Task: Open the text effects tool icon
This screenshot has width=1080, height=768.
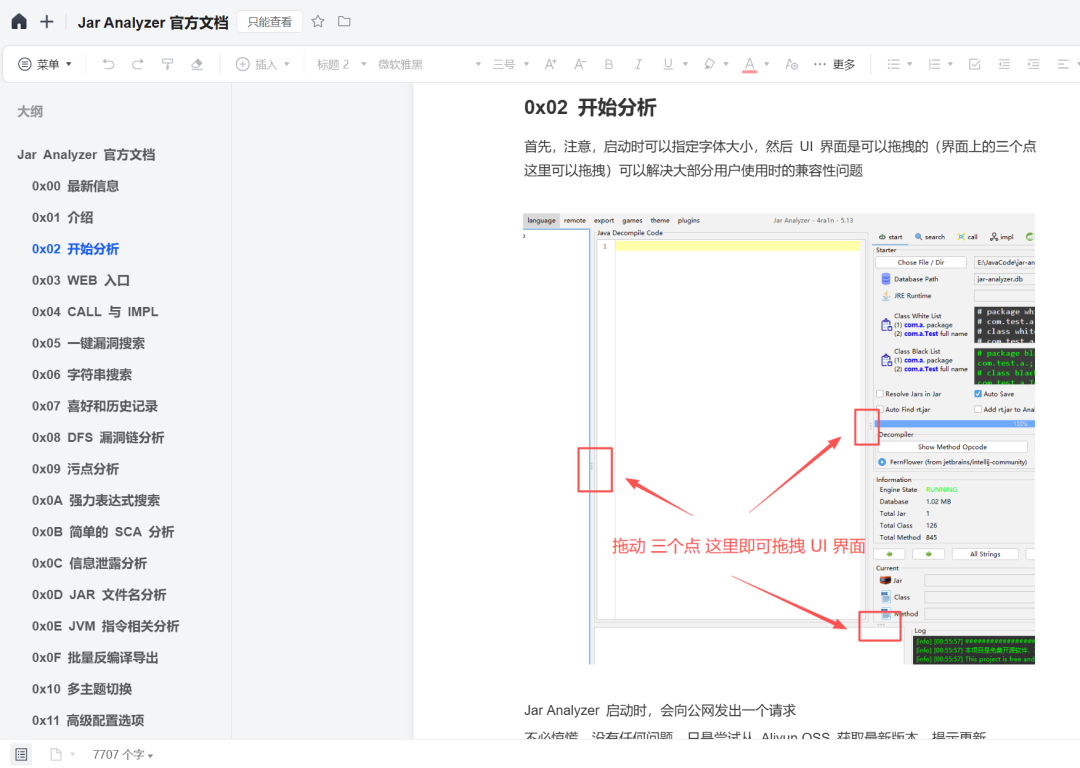Action: [x=791, y=64]
